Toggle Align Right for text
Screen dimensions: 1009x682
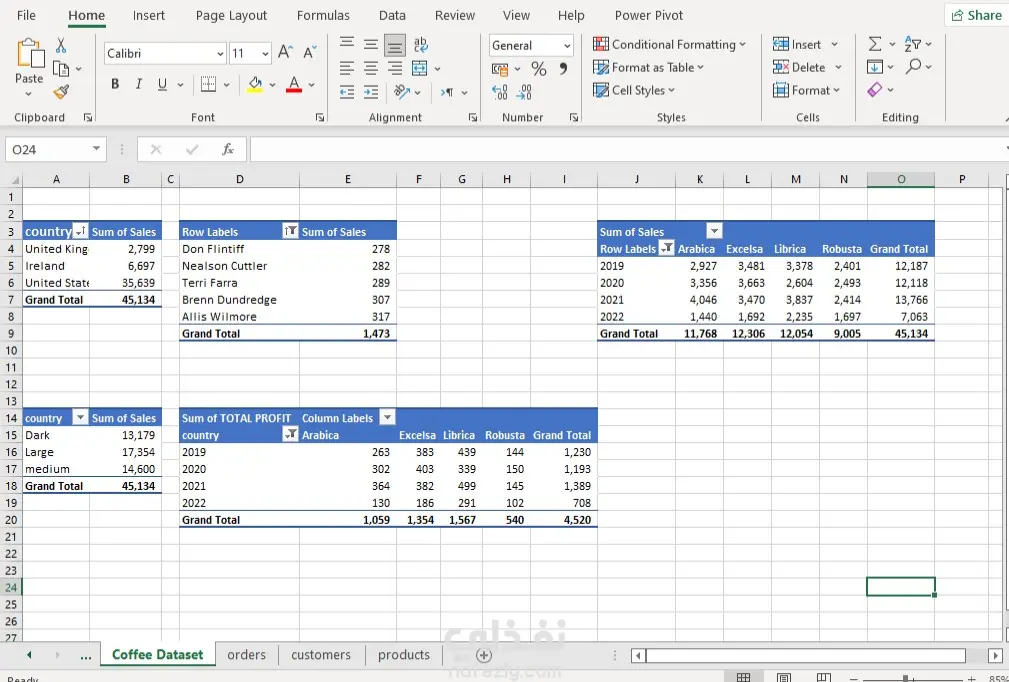[x=395, y=68]
